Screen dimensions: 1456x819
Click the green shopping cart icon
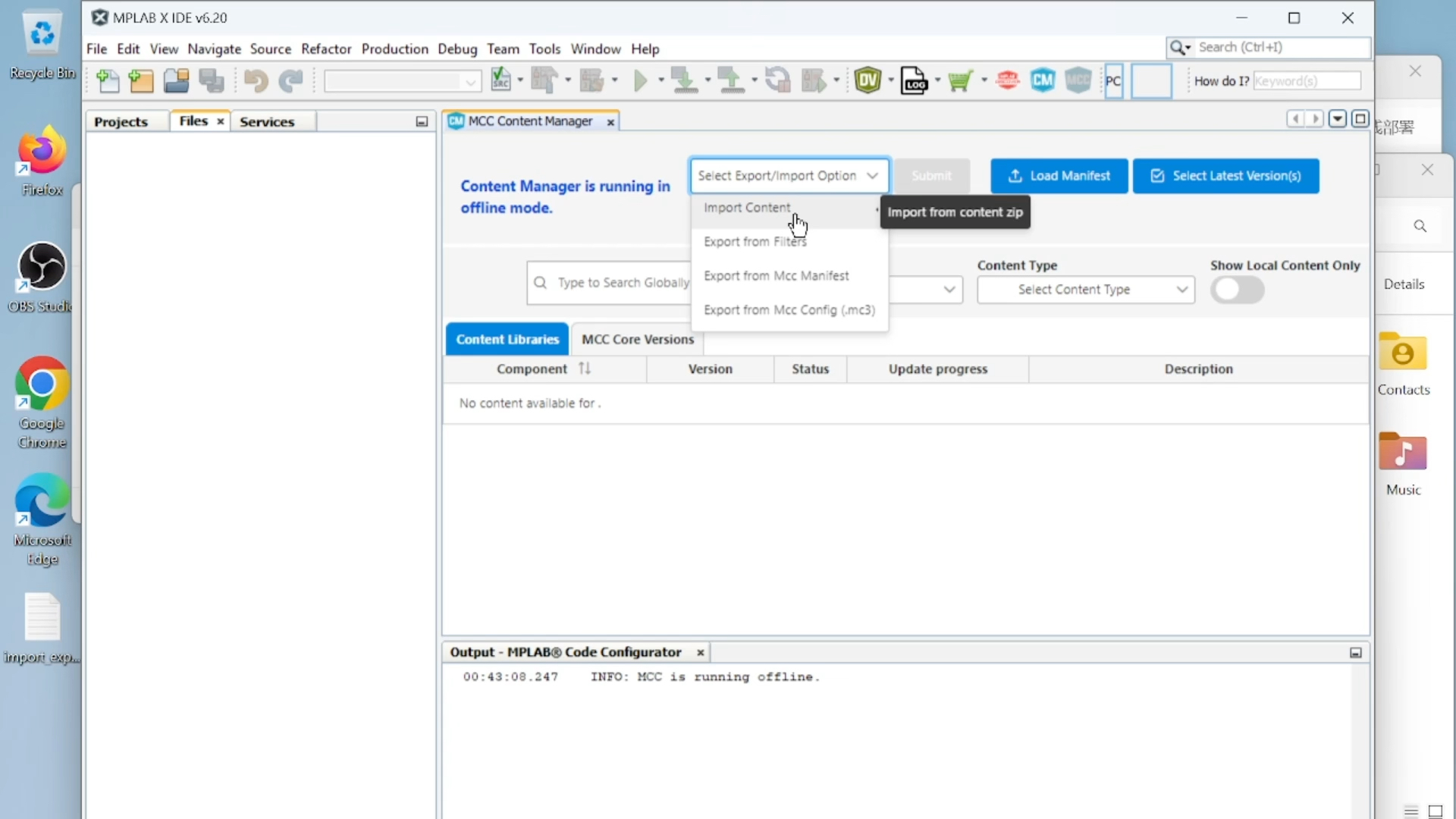[x=960, y=80]
